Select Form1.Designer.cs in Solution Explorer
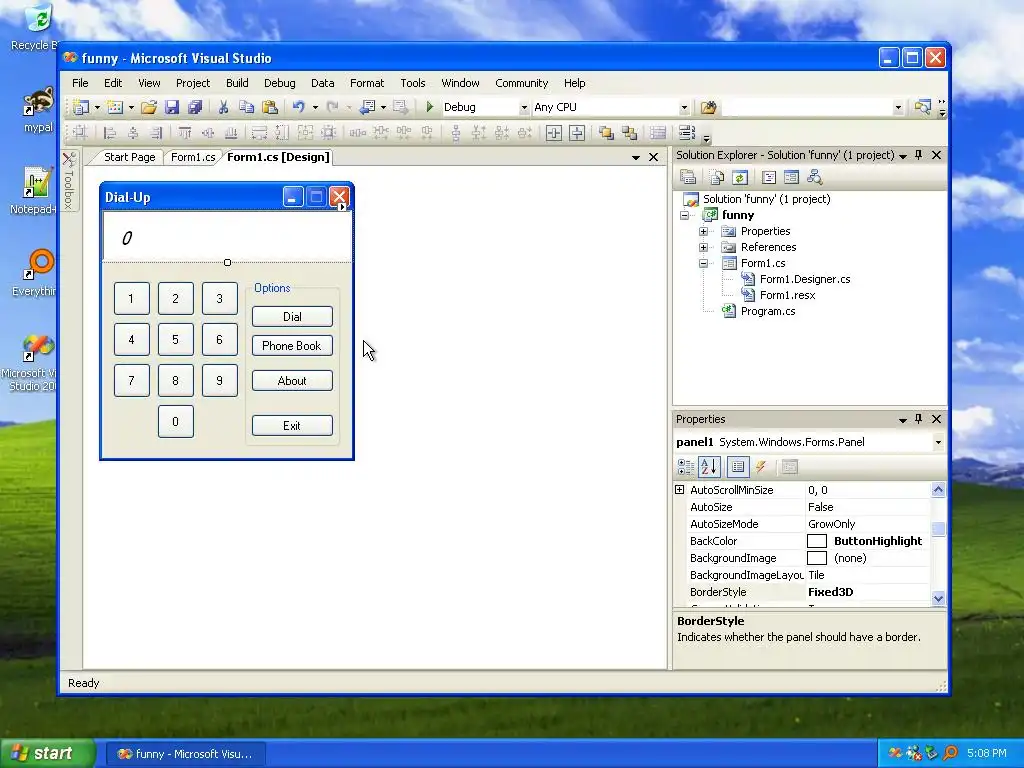Image resolution: width=1024 pixels, height=768 pixels. 805,279
